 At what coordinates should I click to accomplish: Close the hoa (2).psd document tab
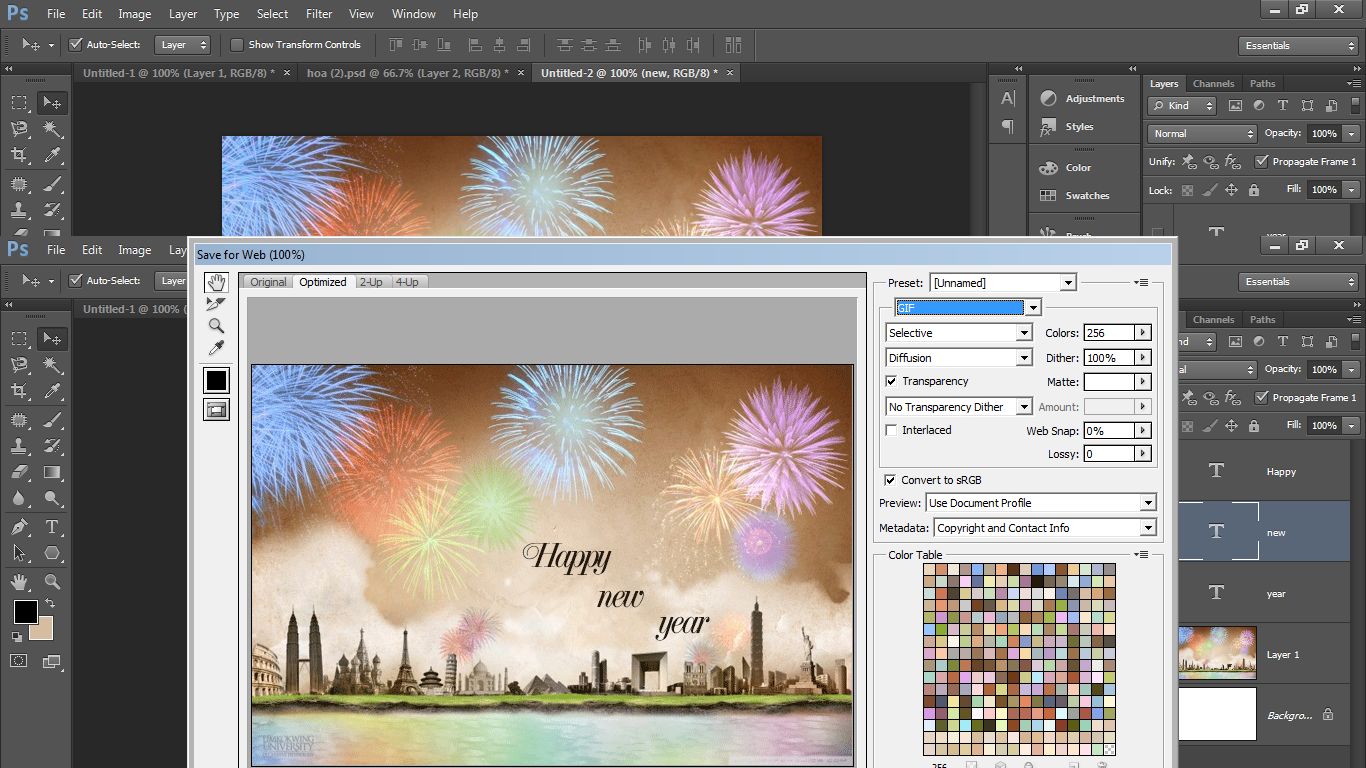[x=520, y=73]
